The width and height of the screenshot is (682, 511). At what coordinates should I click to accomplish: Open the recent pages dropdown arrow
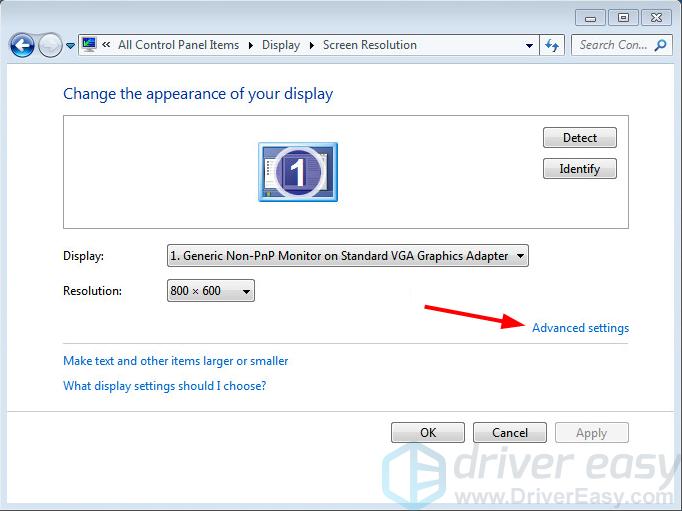[70, 46]
